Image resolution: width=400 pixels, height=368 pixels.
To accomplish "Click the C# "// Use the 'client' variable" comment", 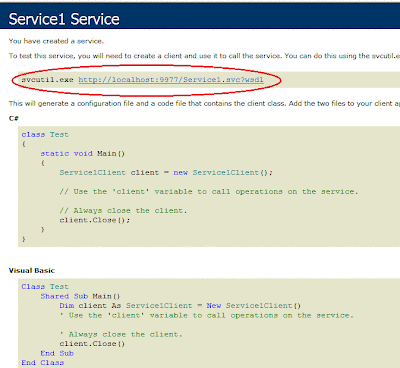I will point(209,191).
